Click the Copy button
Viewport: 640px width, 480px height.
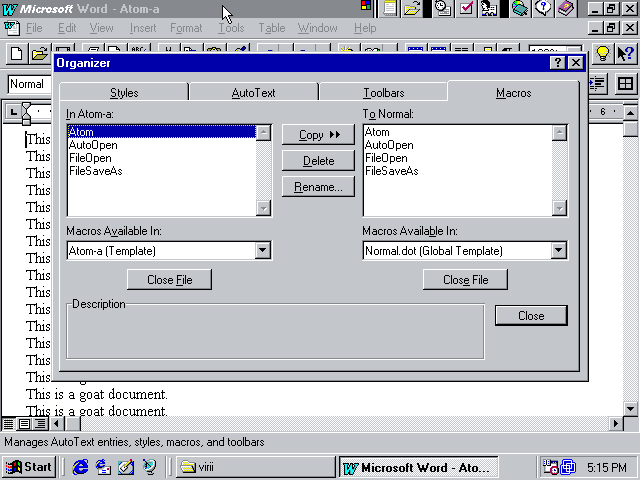click(x=318, y=135)
